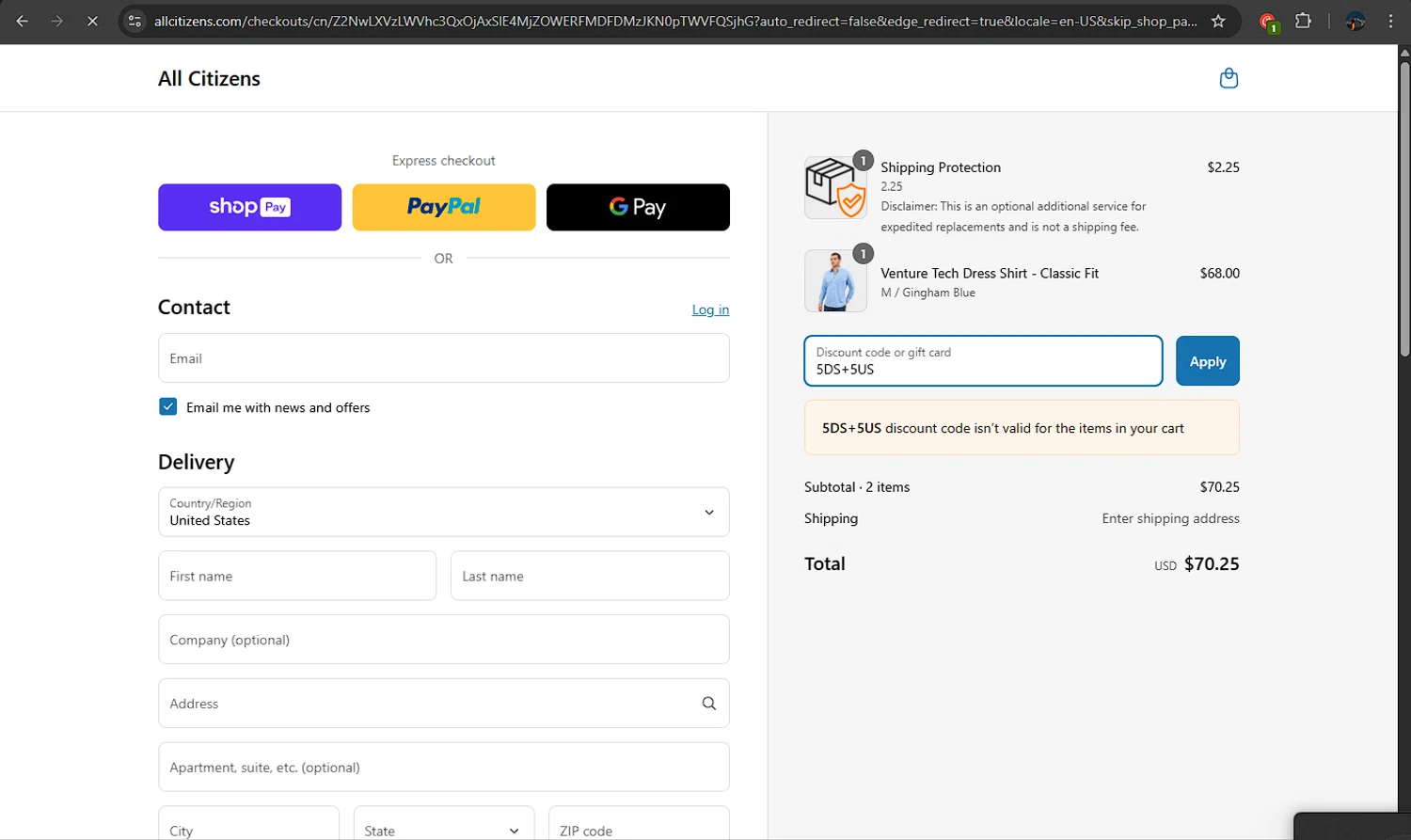1411x840 pixels.
Task: Open the Extensions puzzle icon
Action: [x=1303, y=21]
